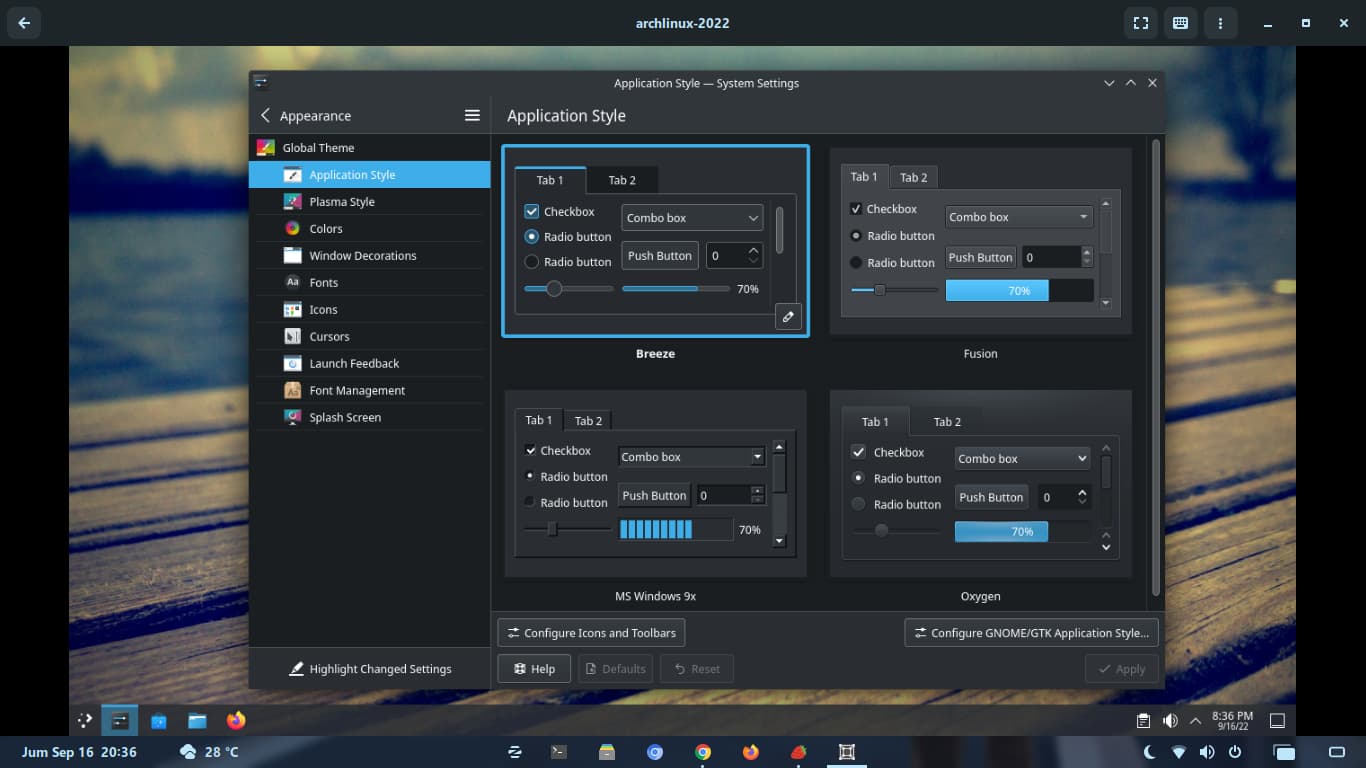Click the Colors icon in the sidebar

292,229
